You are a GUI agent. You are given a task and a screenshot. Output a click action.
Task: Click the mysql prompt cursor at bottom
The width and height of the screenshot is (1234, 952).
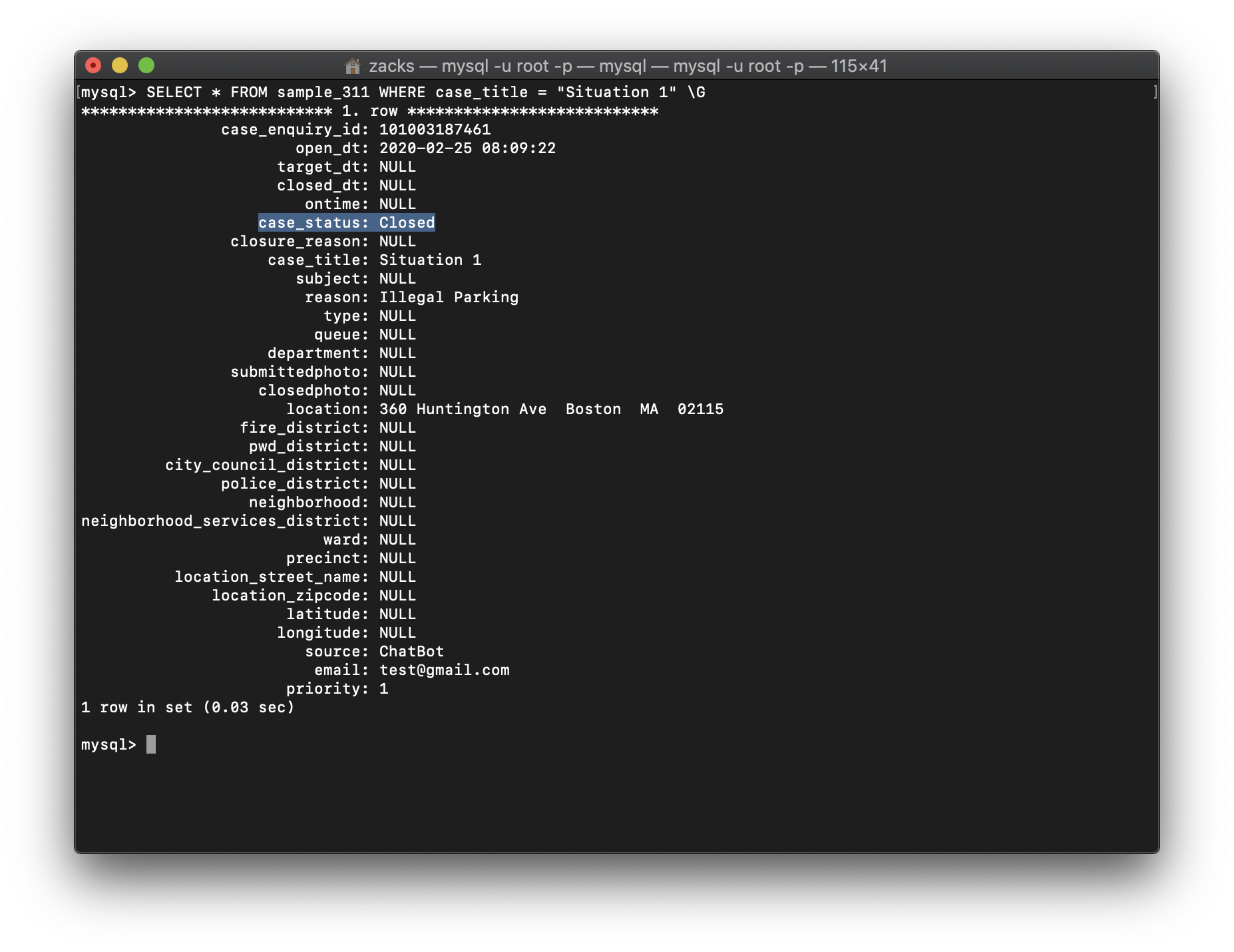pyautogui.click(x=151, y=744)
